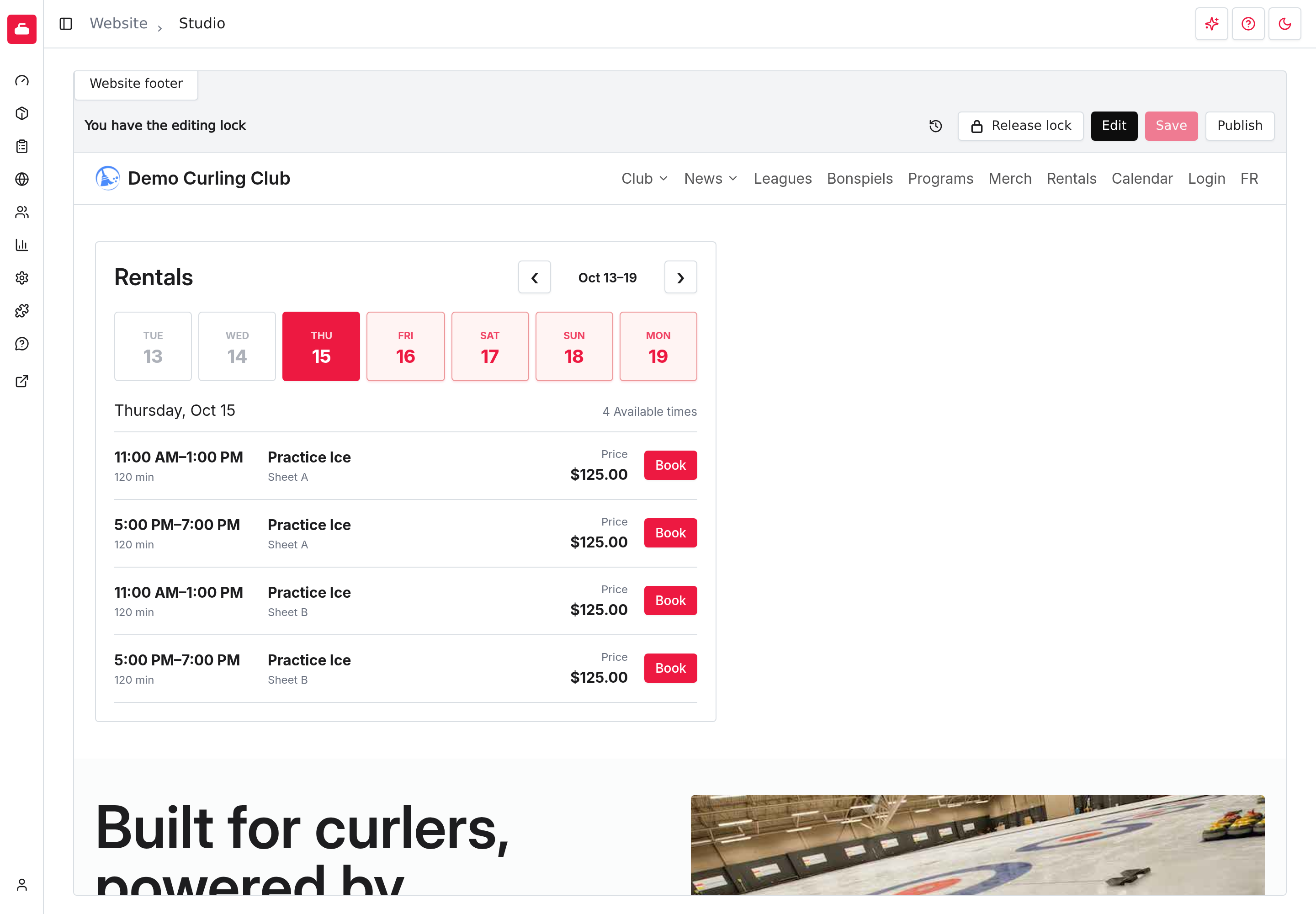Expand the News dropdown menu
The width and height of the screenshot is (1316, 914).
click(x=711, y=179)
